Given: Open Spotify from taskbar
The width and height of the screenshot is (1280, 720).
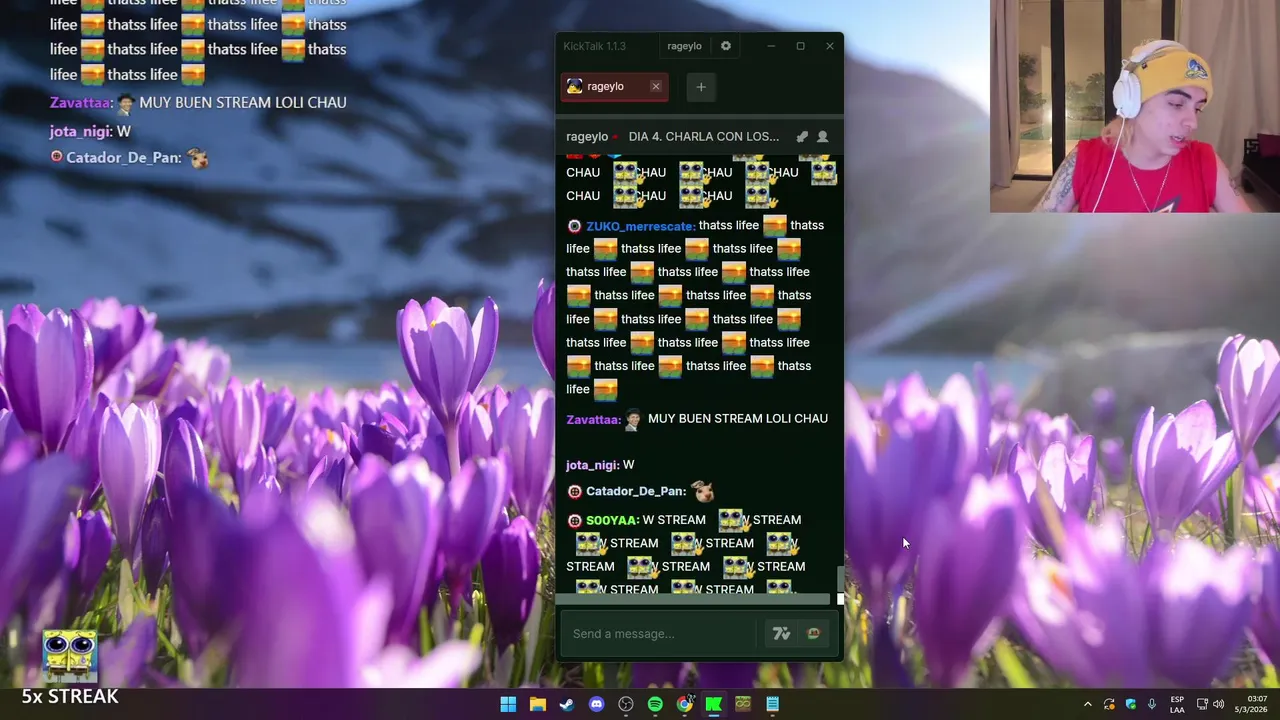Looking at the screenshot, I should tap(655, 704).
